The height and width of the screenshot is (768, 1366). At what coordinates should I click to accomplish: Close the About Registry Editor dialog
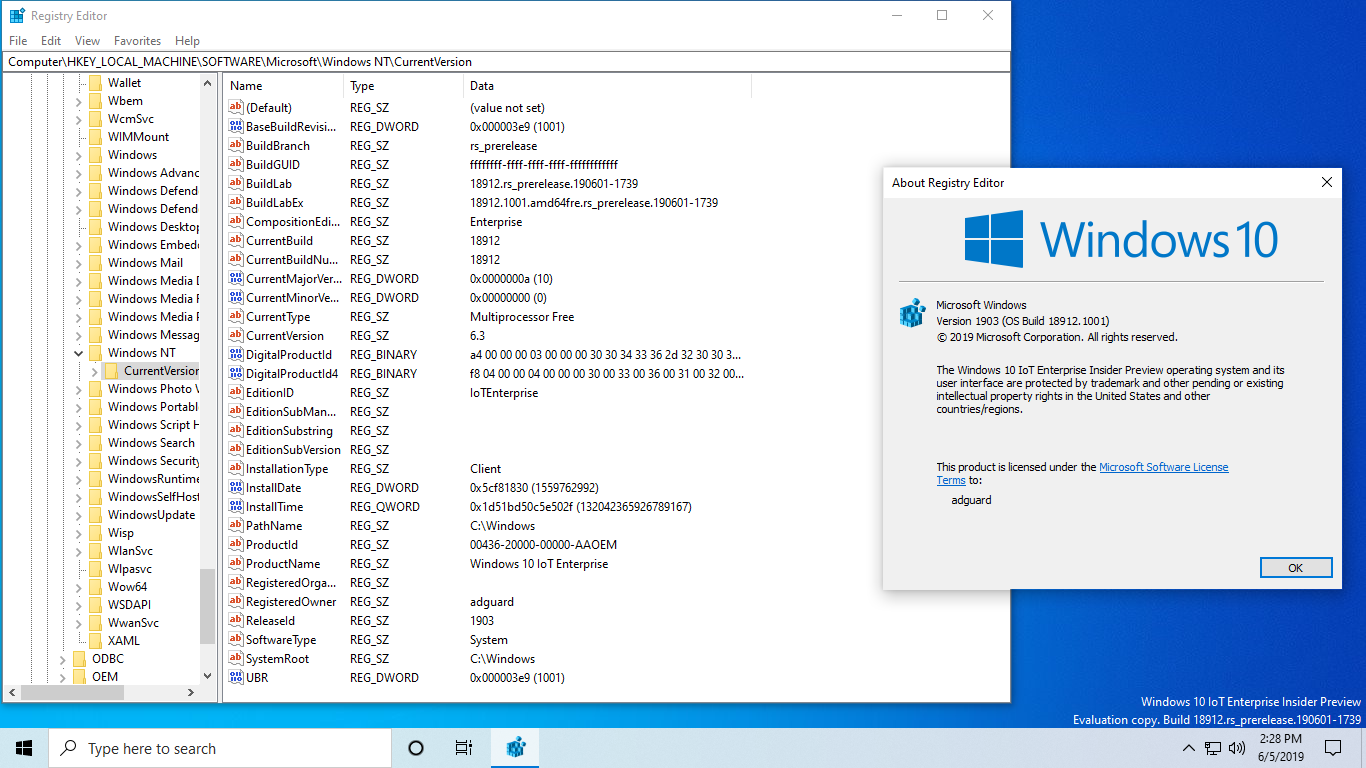[x=1327, y=183]
